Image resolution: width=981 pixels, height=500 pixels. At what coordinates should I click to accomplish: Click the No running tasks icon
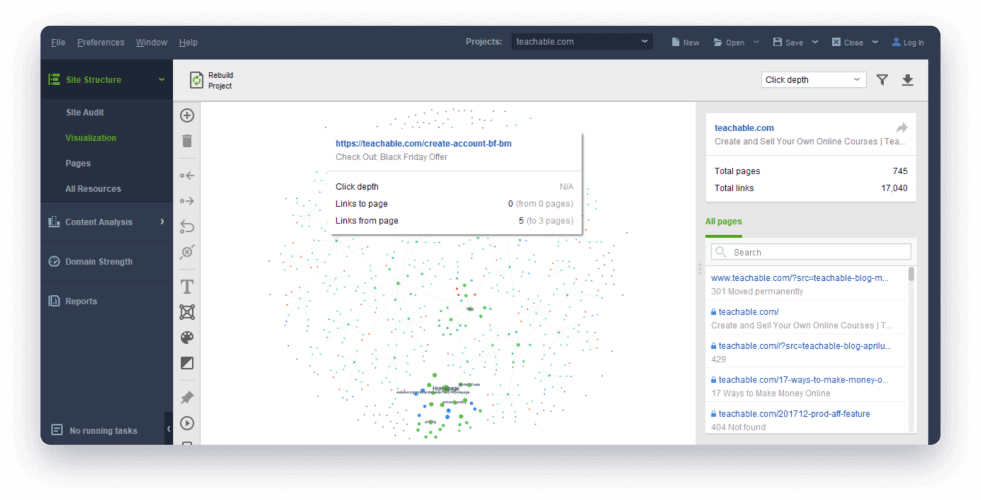click(x=57, y=430)
